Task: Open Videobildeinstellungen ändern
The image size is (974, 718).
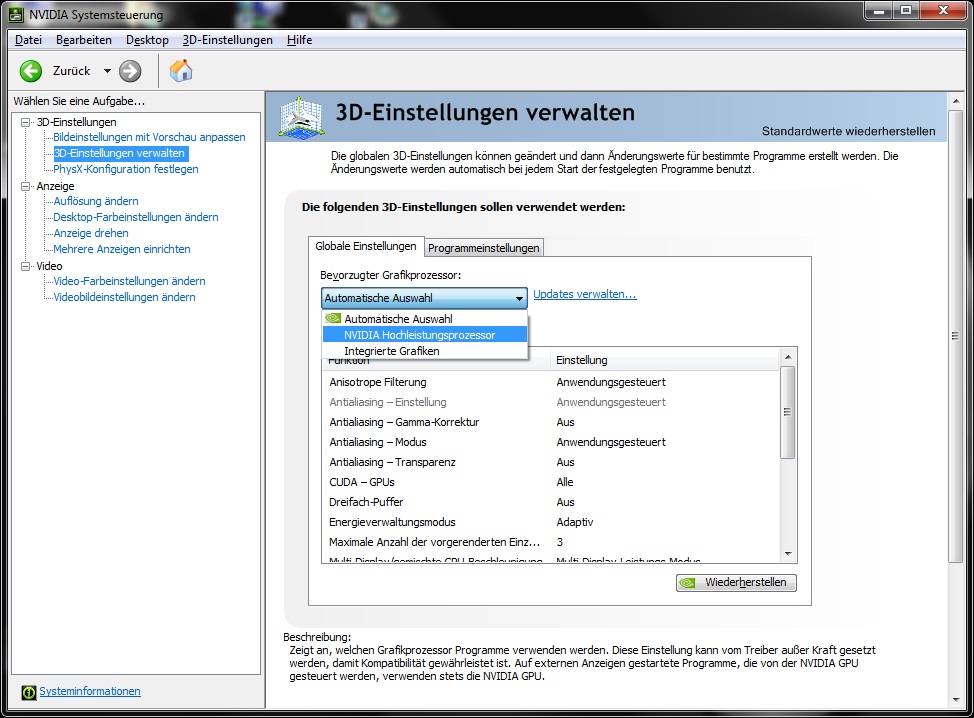Action: (x=124, y=298)
